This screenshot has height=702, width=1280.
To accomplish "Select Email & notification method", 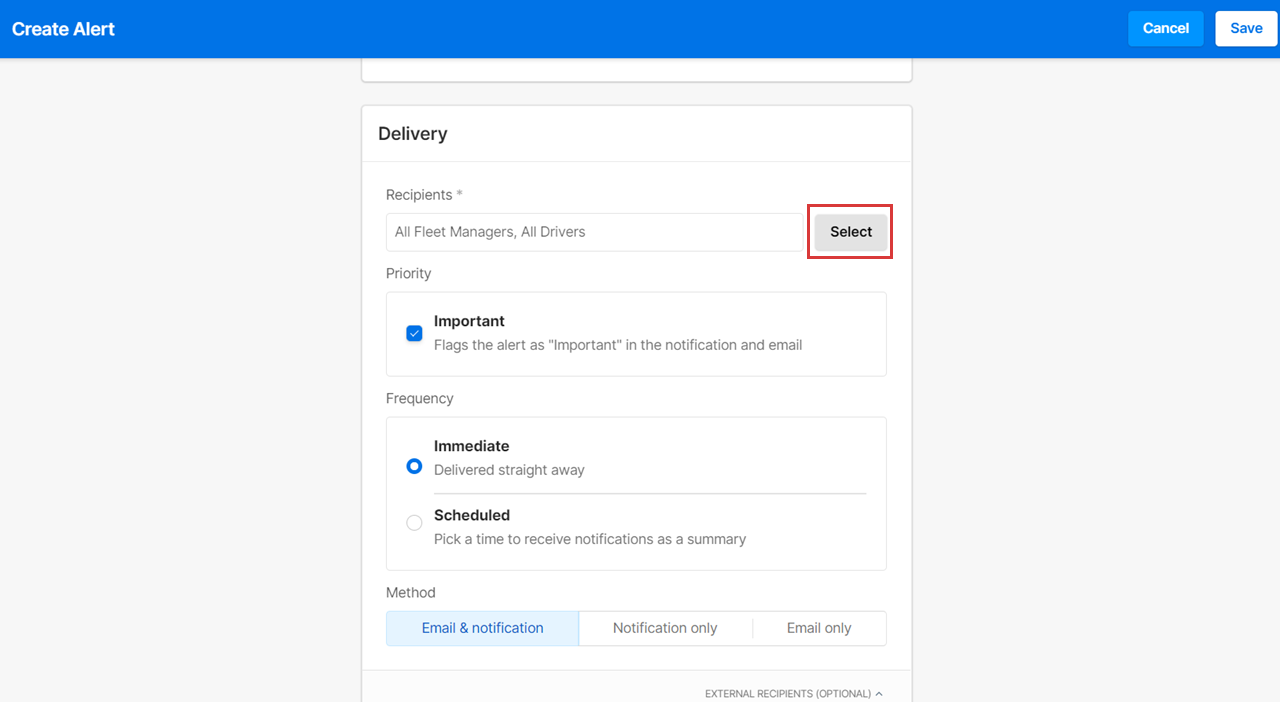I will point(482,628).
